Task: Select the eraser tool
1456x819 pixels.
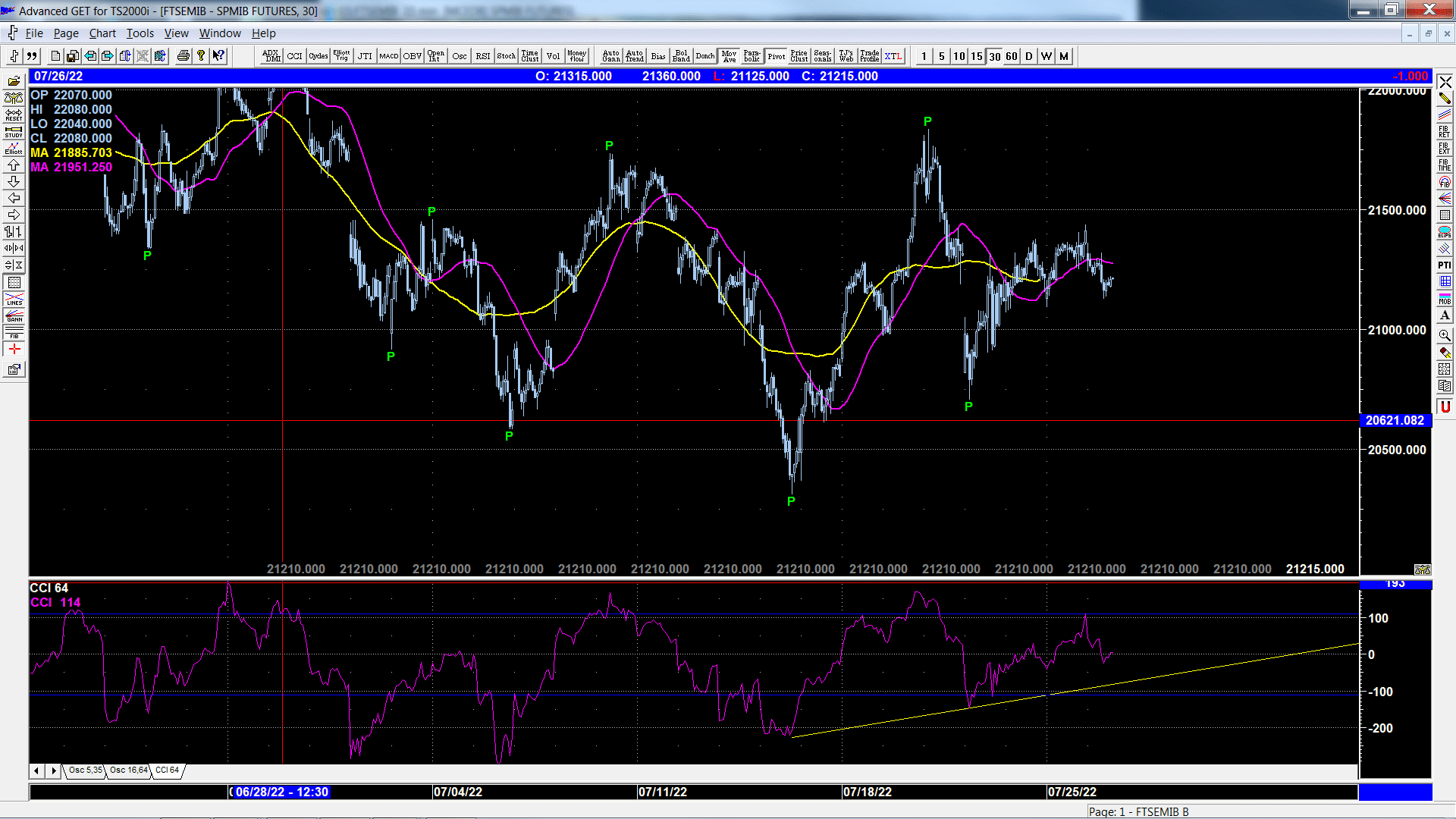Action: (x=1445, y=352)
